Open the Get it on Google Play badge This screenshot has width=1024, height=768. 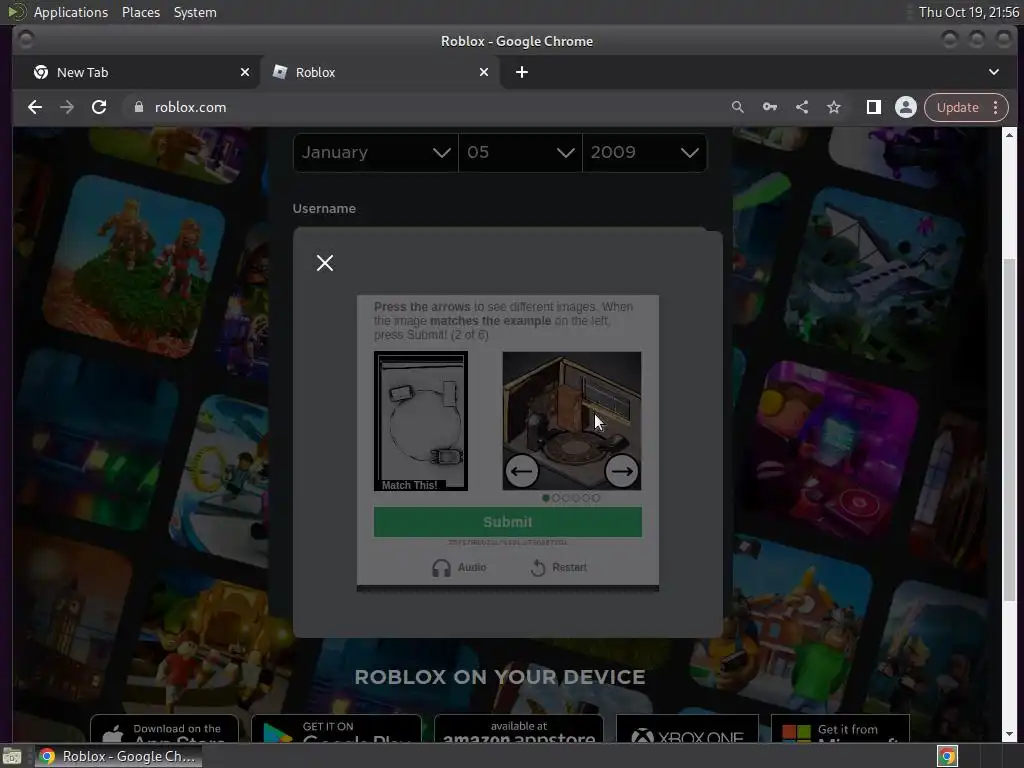[336, 729]
